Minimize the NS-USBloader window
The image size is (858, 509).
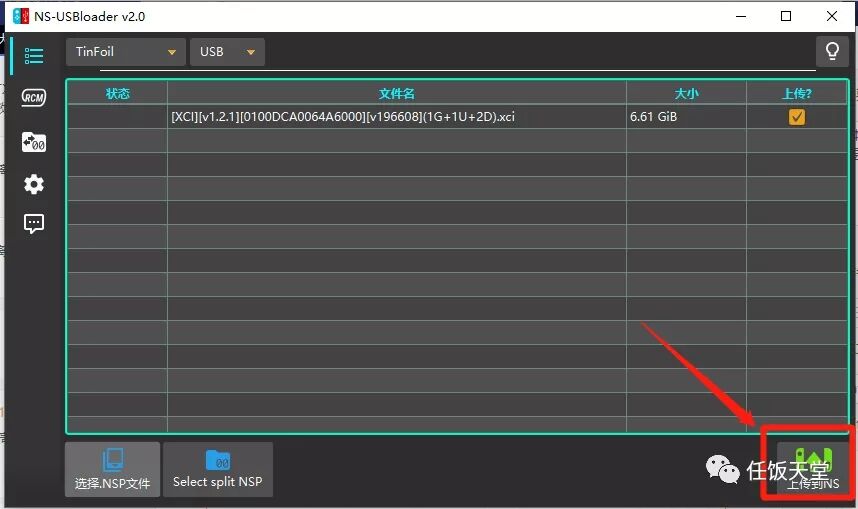tap(741, 16)
